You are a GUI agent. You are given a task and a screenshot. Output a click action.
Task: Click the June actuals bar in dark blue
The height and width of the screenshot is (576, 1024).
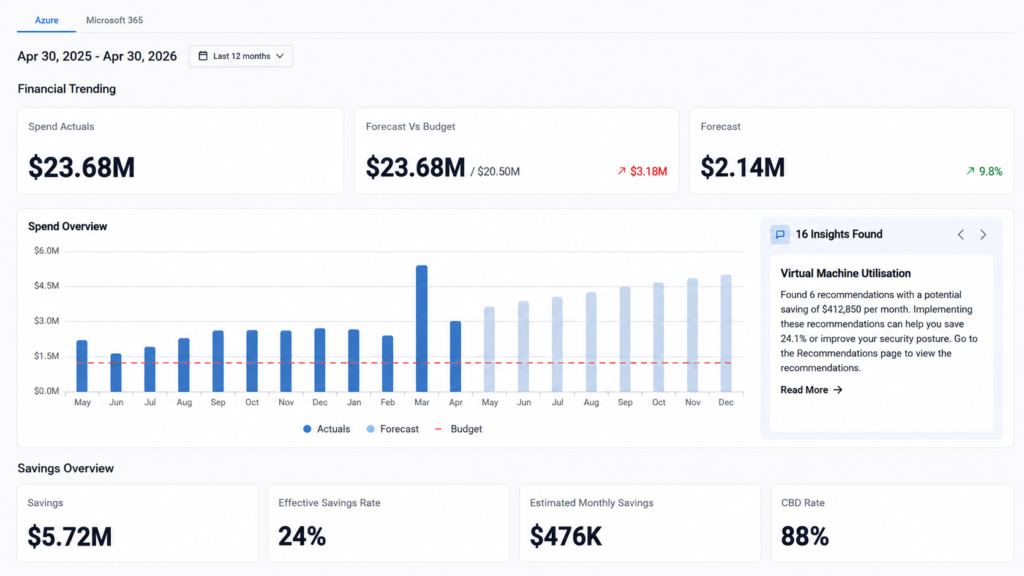click(116, 373)
